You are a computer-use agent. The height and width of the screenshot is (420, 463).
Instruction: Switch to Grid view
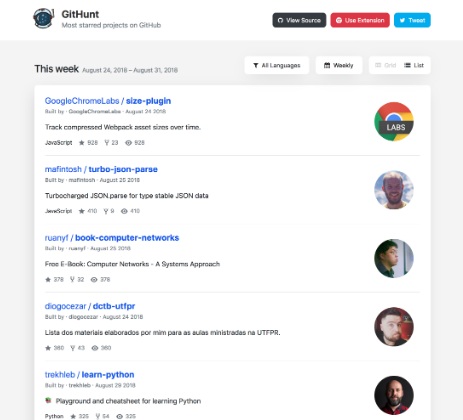(386, 65)
